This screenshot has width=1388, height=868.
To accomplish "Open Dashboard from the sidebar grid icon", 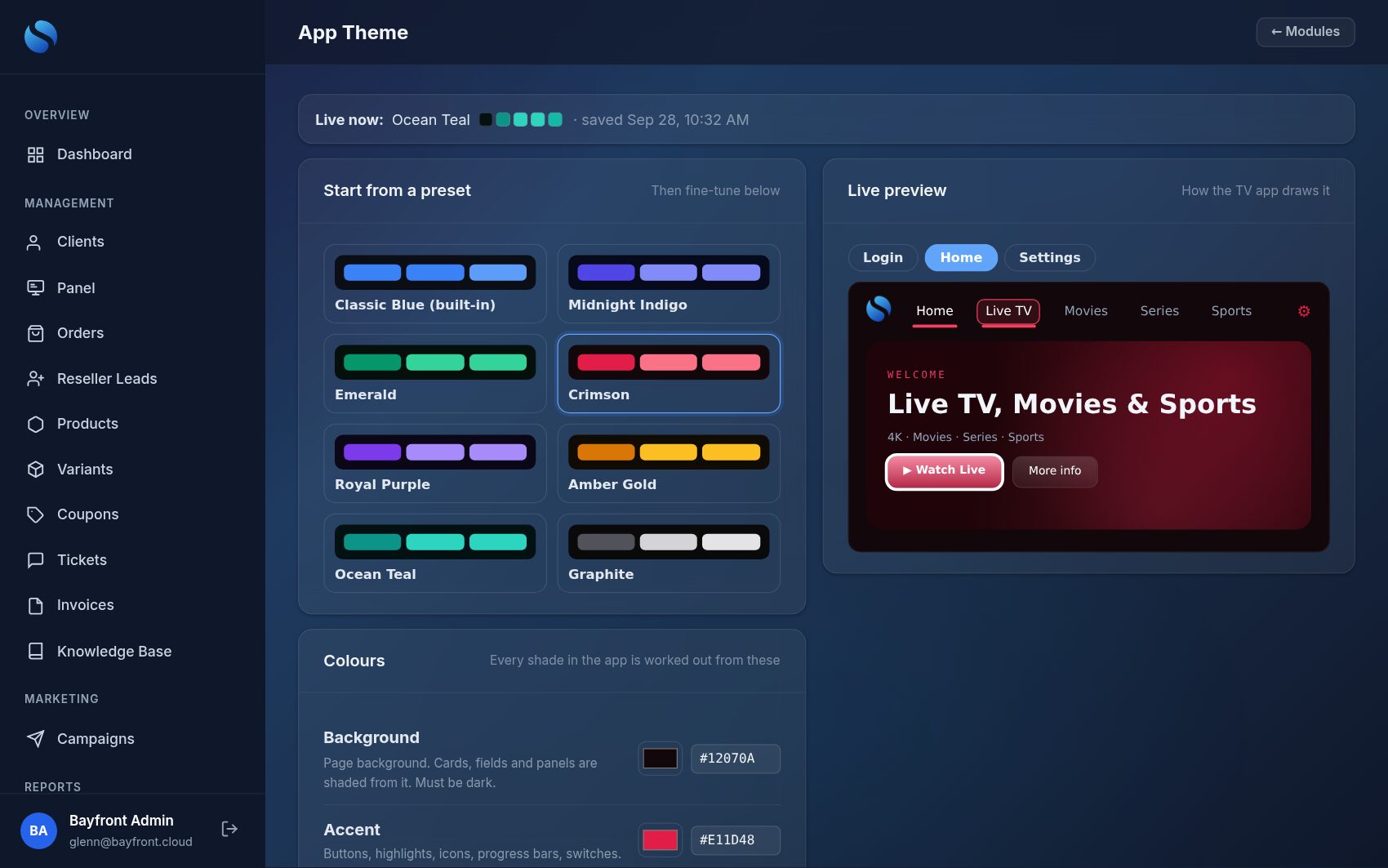I will click(x=35, y=154).
